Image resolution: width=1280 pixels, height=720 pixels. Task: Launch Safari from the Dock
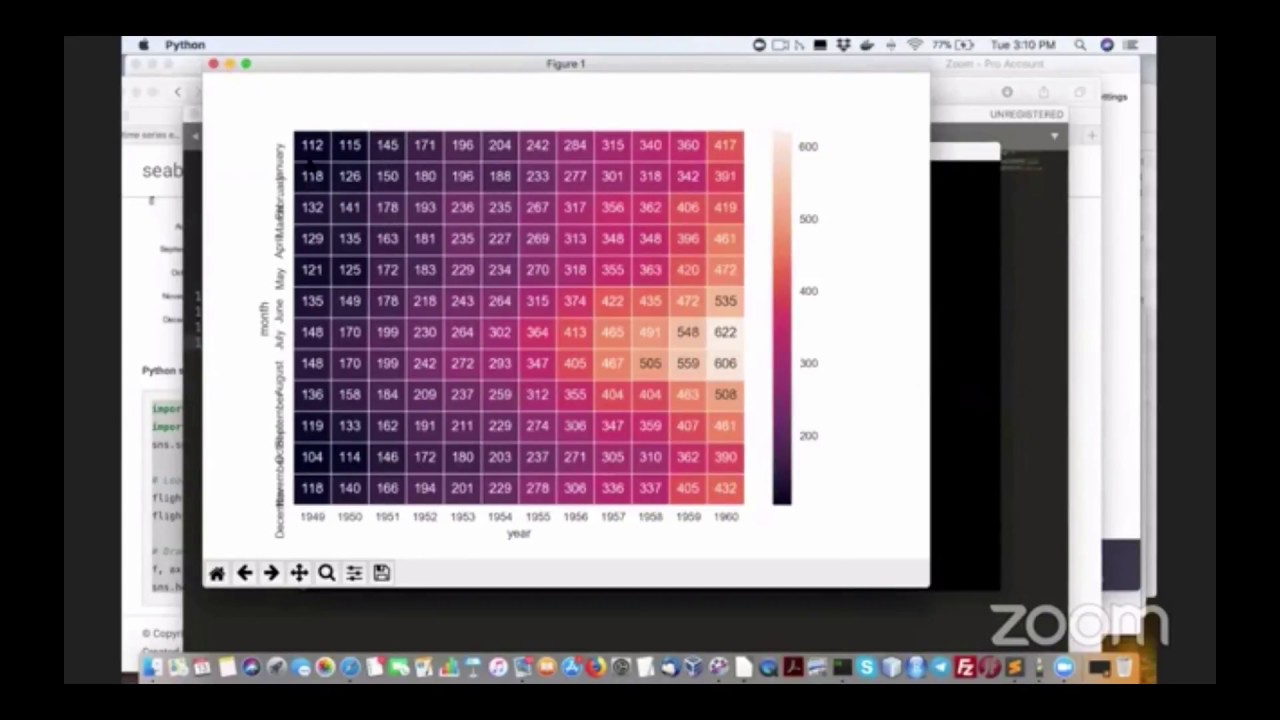349,667
